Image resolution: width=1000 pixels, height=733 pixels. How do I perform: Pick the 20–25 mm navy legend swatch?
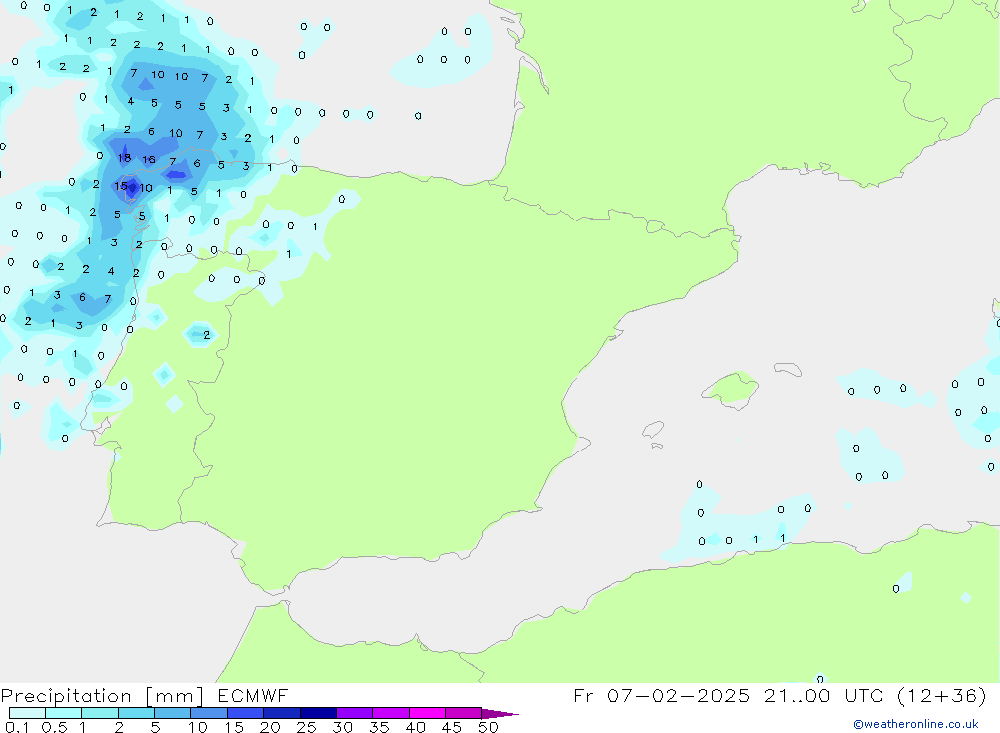click(282, 713)
